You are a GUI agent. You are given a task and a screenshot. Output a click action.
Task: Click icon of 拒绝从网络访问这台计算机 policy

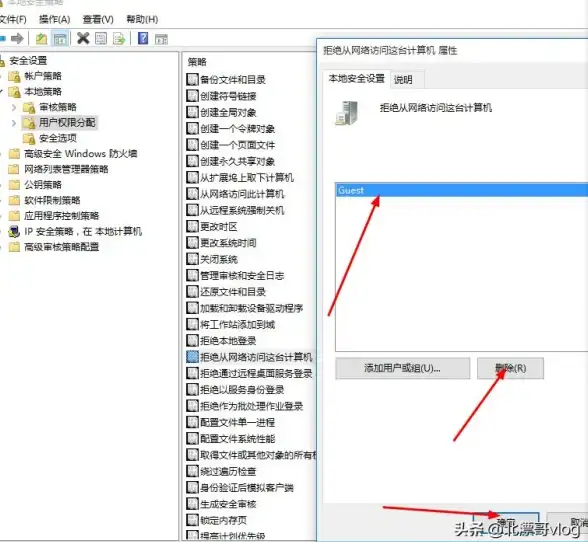(192, 357)
